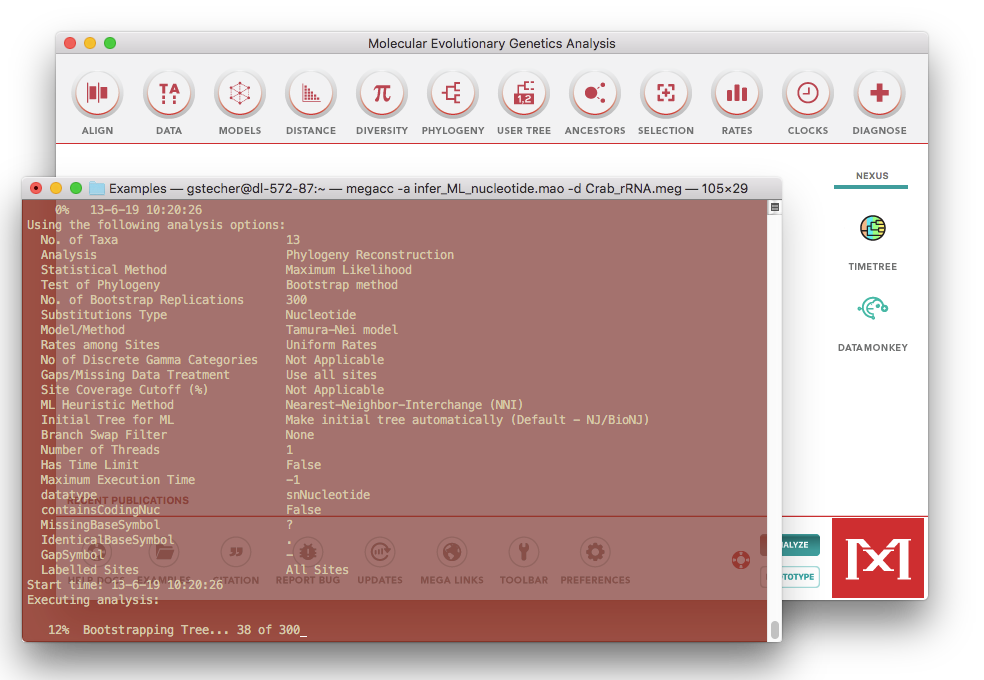Click the terminal window title text
The image size is (984, 680).
[x=428, y=188]
